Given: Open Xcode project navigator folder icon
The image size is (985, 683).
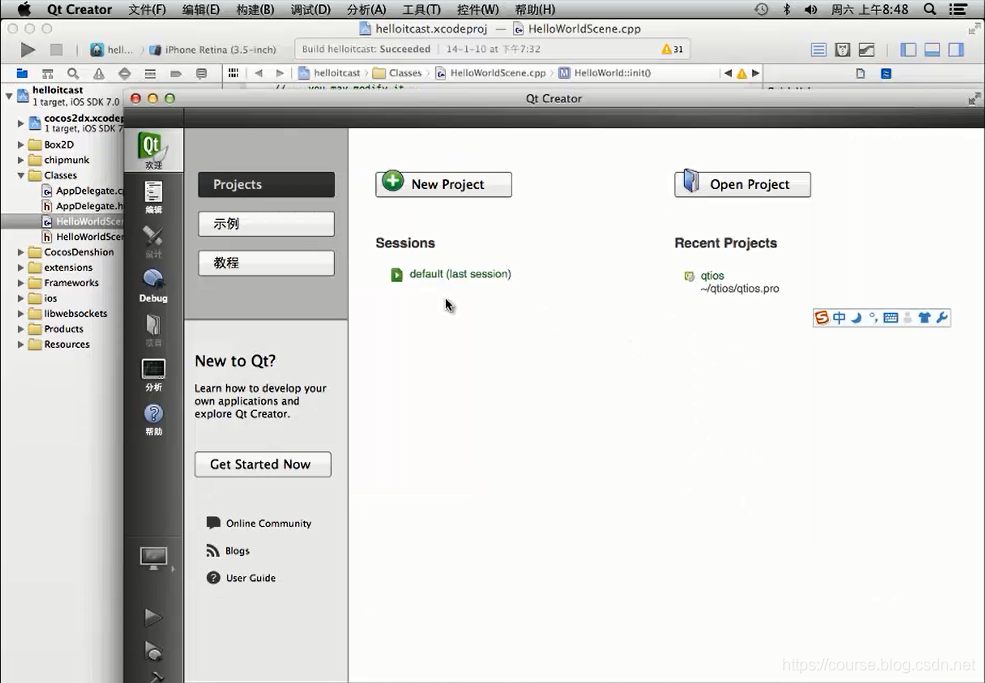Looking at the screenshot, I should pos(22,74).
